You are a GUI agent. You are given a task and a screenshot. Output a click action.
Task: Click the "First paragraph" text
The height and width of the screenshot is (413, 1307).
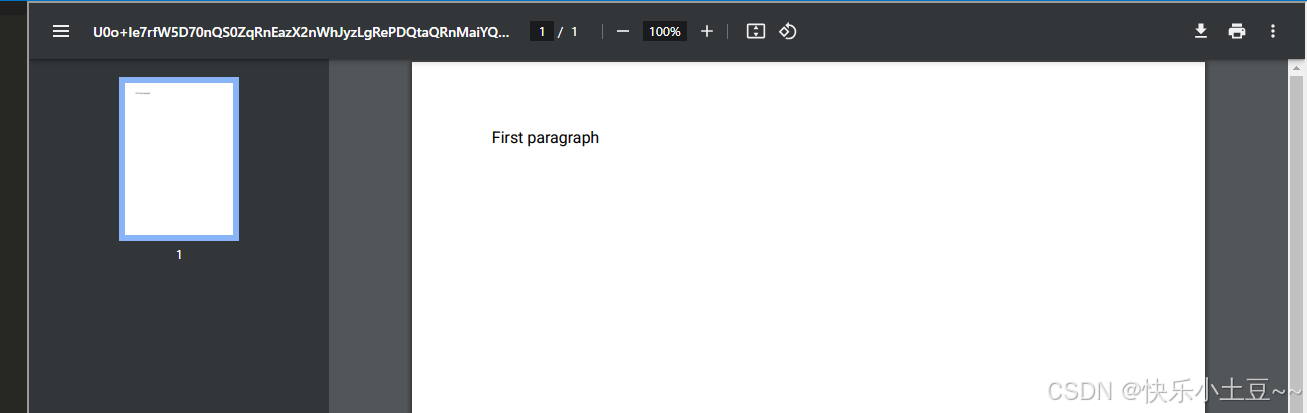[545, 138]
